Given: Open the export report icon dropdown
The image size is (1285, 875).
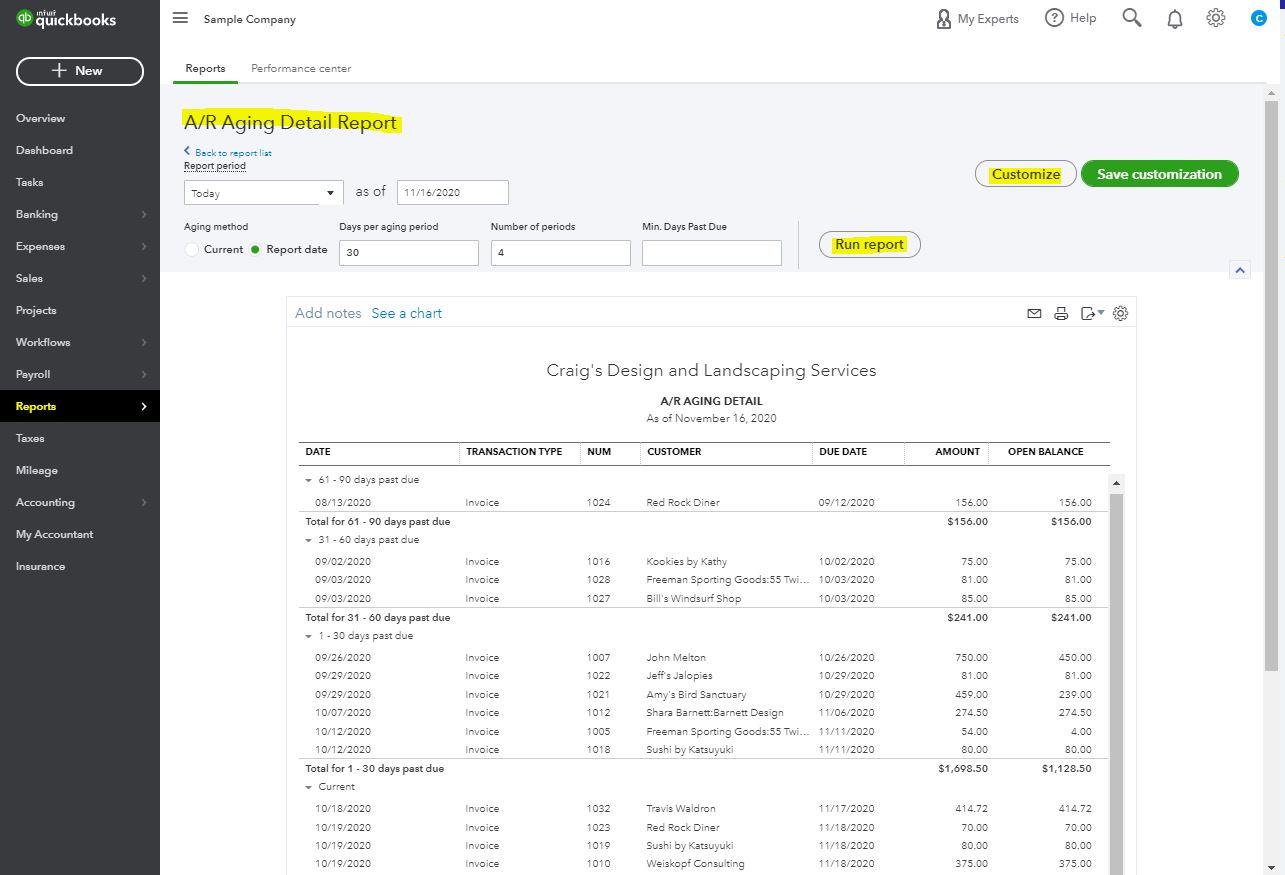Looking at the screenshot, I should 1092,313.
